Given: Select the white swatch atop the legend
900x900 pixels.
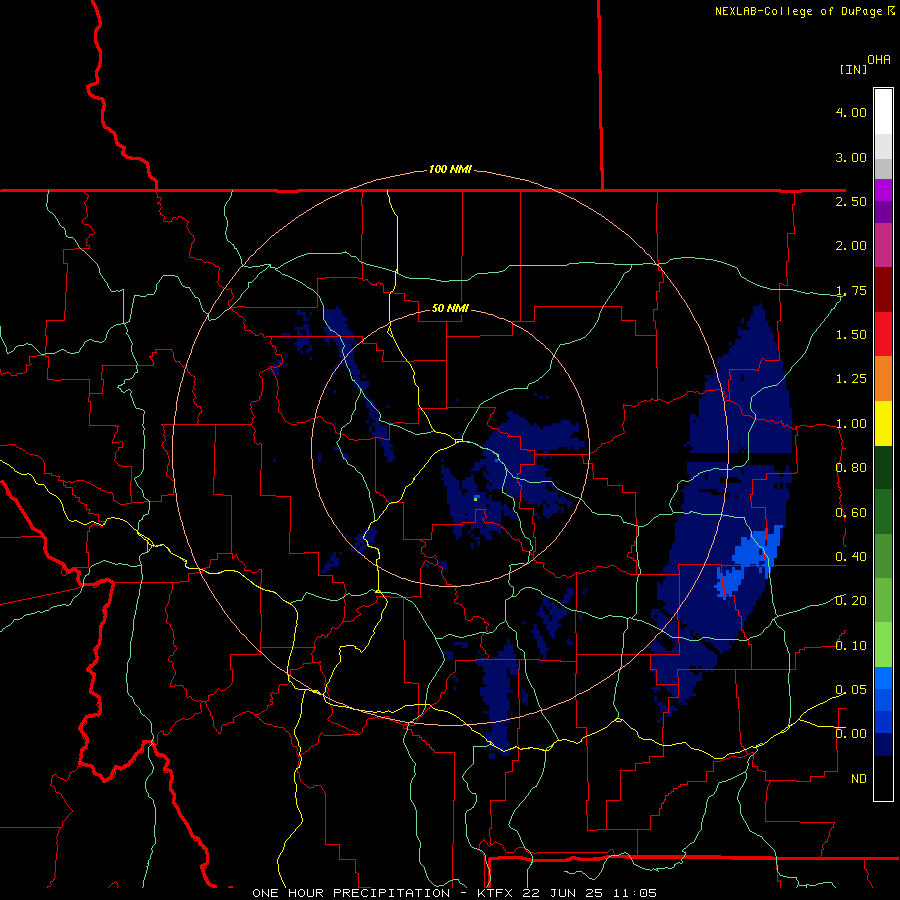Looking at the screenshot, I should coord(883,112).
